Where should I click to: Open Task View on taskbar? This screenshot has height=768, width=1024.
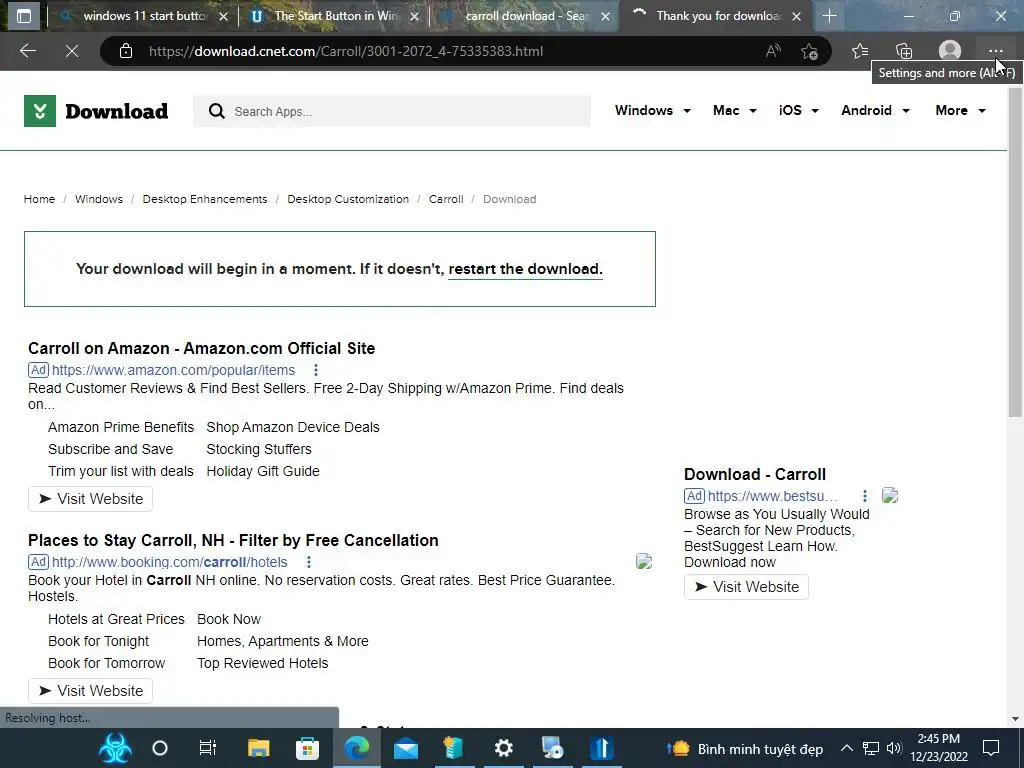(x=208, y=748)
